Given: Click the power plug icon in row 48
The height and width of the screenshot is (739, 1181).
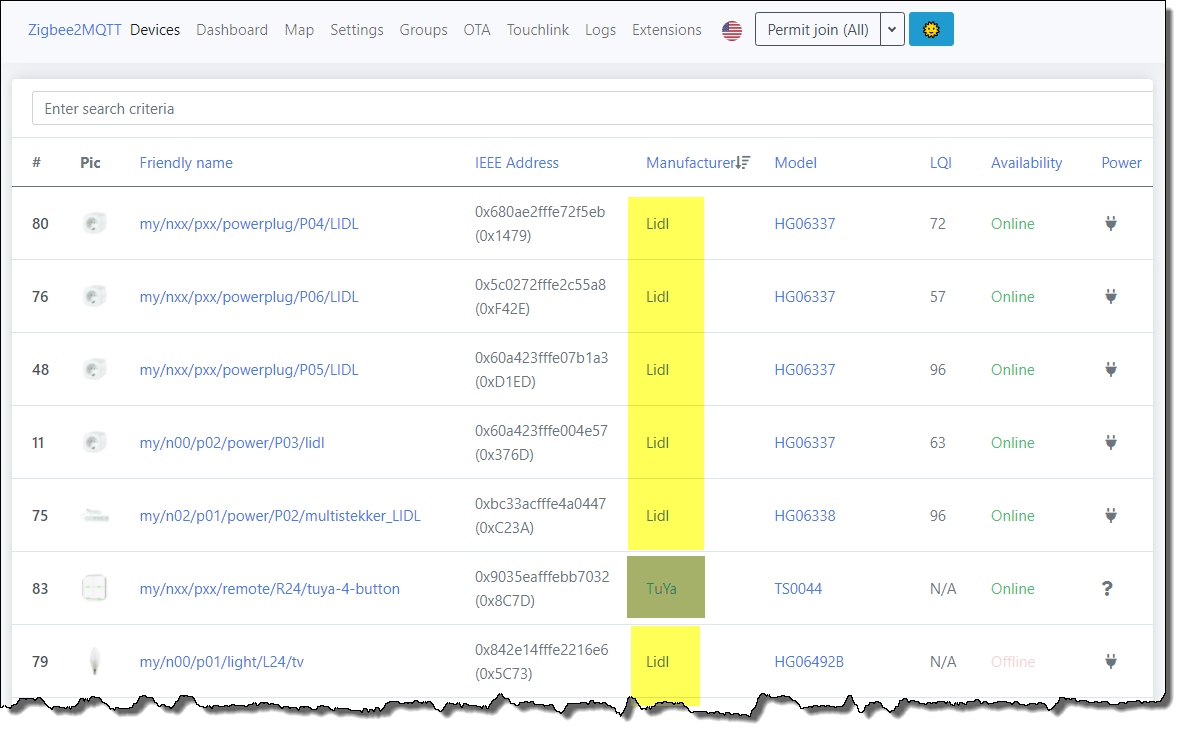Looking at the screenshot, I should (x=1110, y=369).
